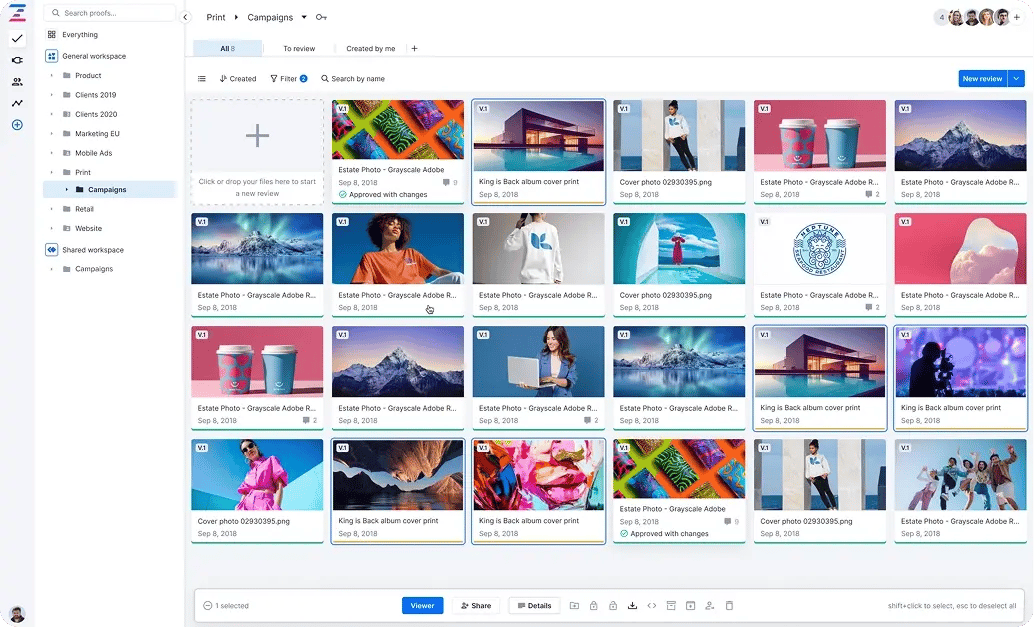Screen dimensions: 1034x627
Task: Unlock the selected file via open padlock icon
Action: pyautogui.click(x=613, y=605)
